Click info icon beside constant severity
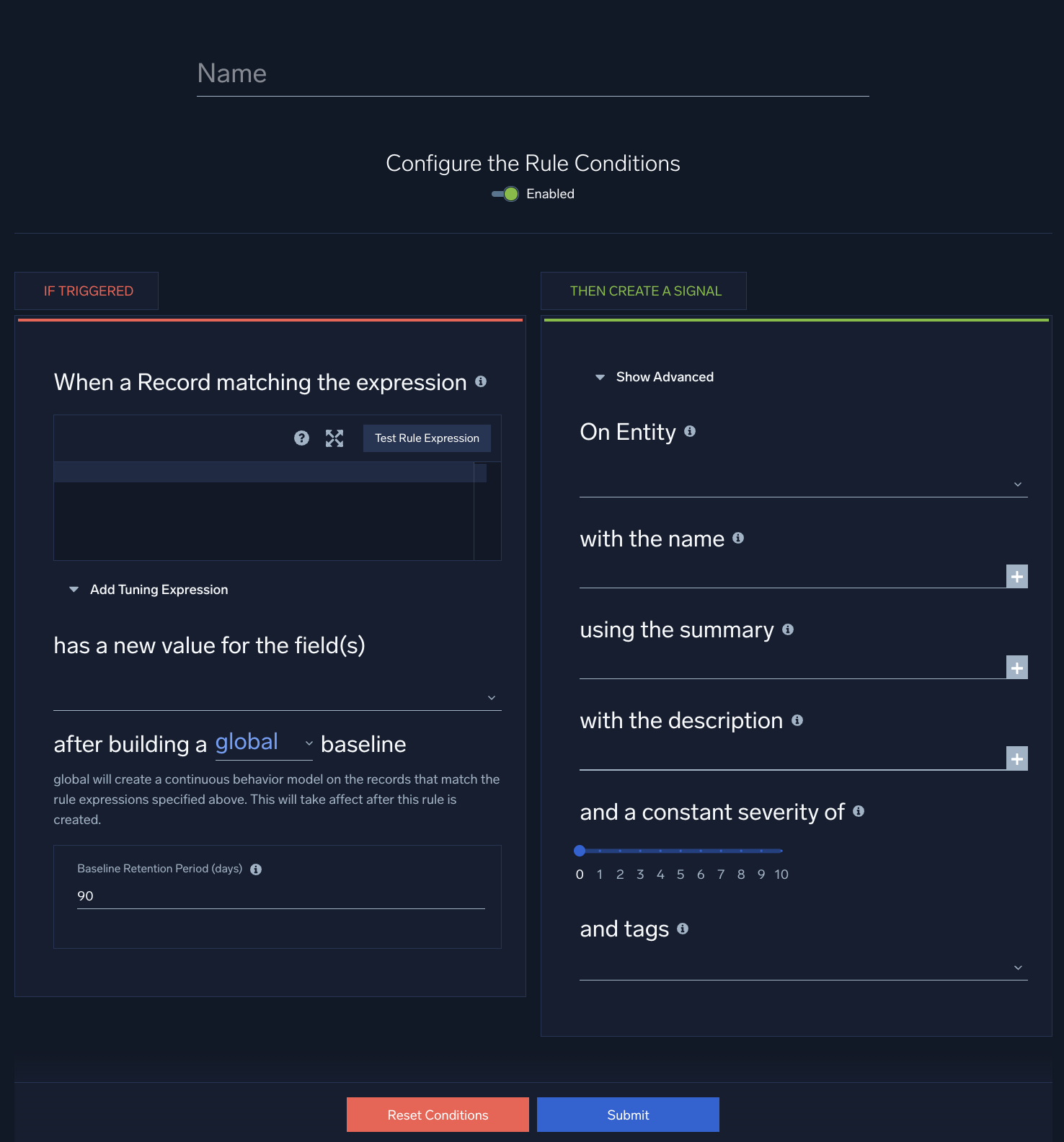This screenshot has height=1142, width=1064. [859, 811]
